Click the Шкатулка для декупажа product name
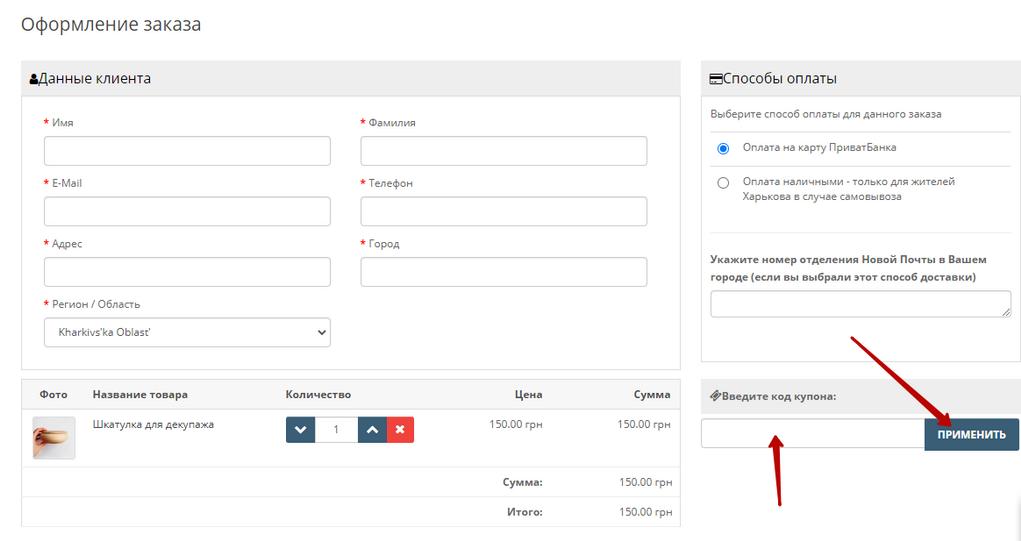 pyautogui.click(x=153, y=424)
